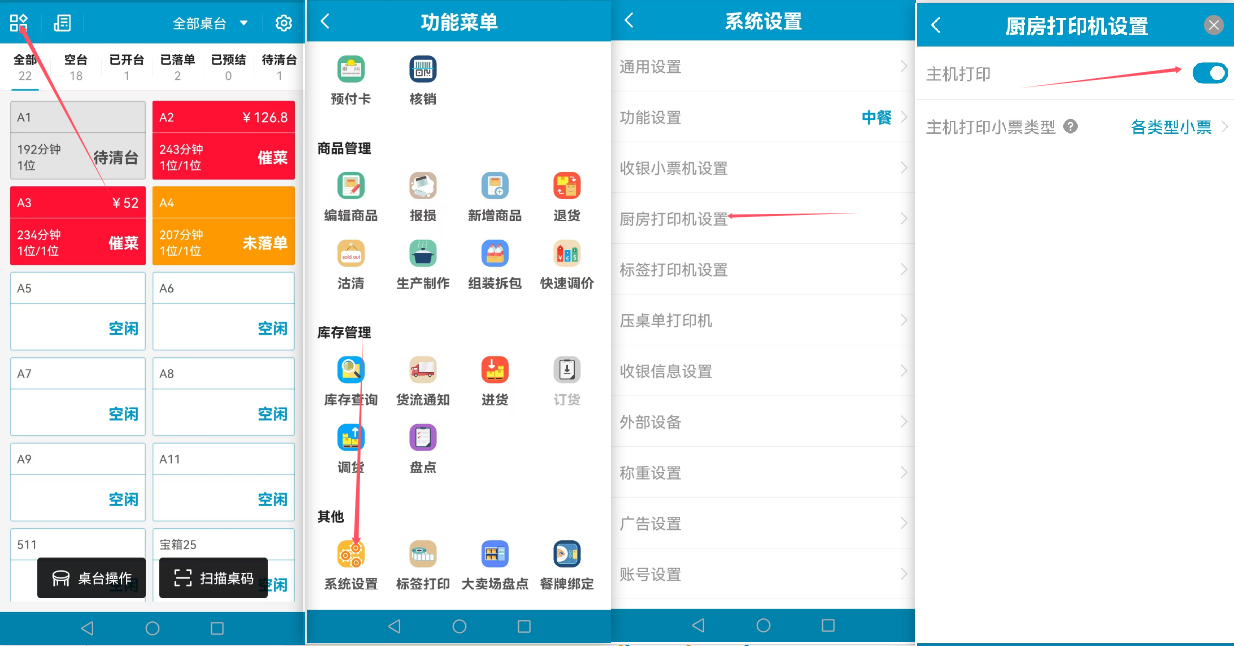Image resolution: width=1234 pixels, height=646 pixels.
Task: Open 压桌单打印机 row
Action: tap(763, 320)
